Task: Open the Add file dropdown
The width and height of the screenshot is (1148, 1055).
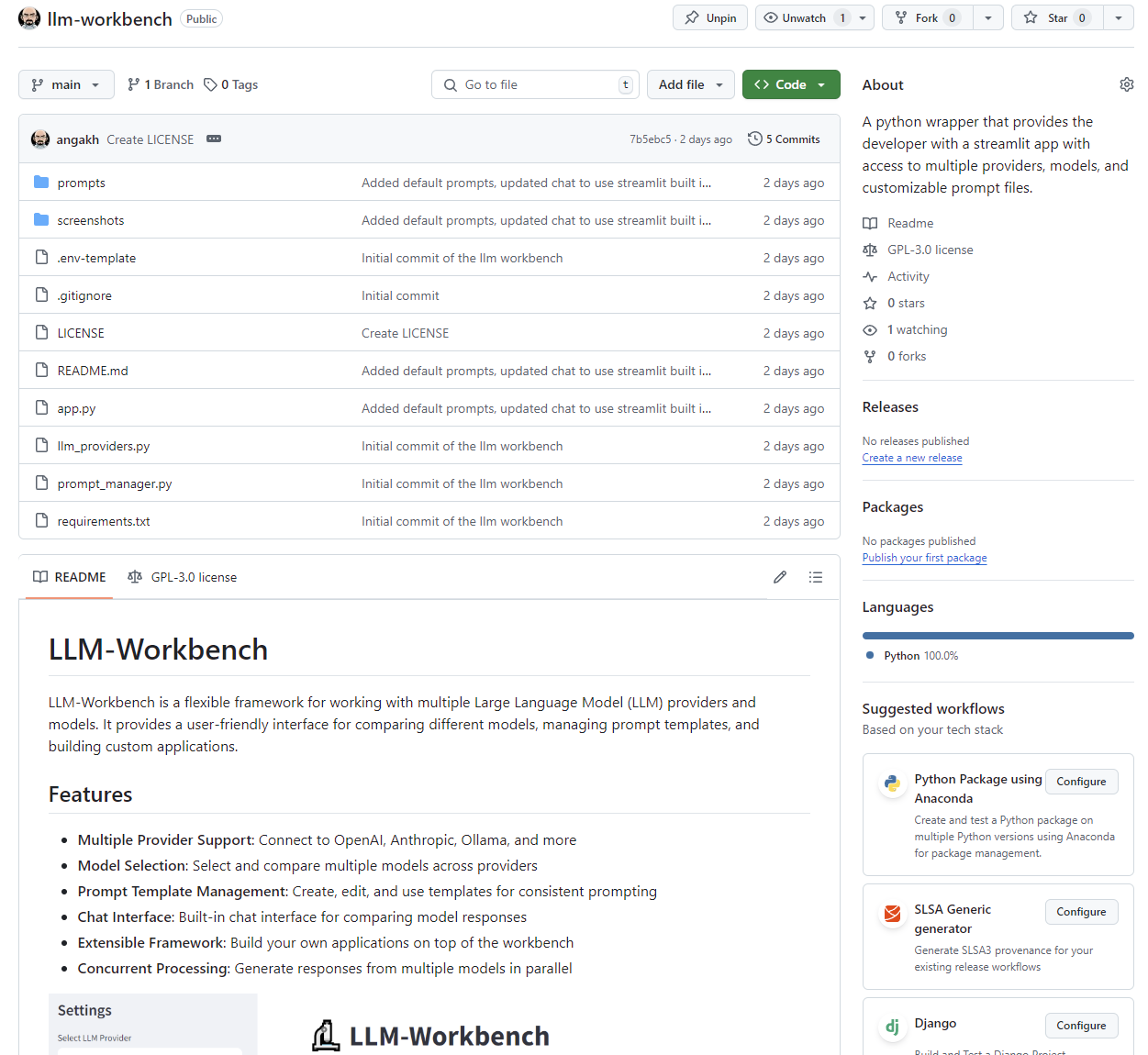Action: coord(691,84)
